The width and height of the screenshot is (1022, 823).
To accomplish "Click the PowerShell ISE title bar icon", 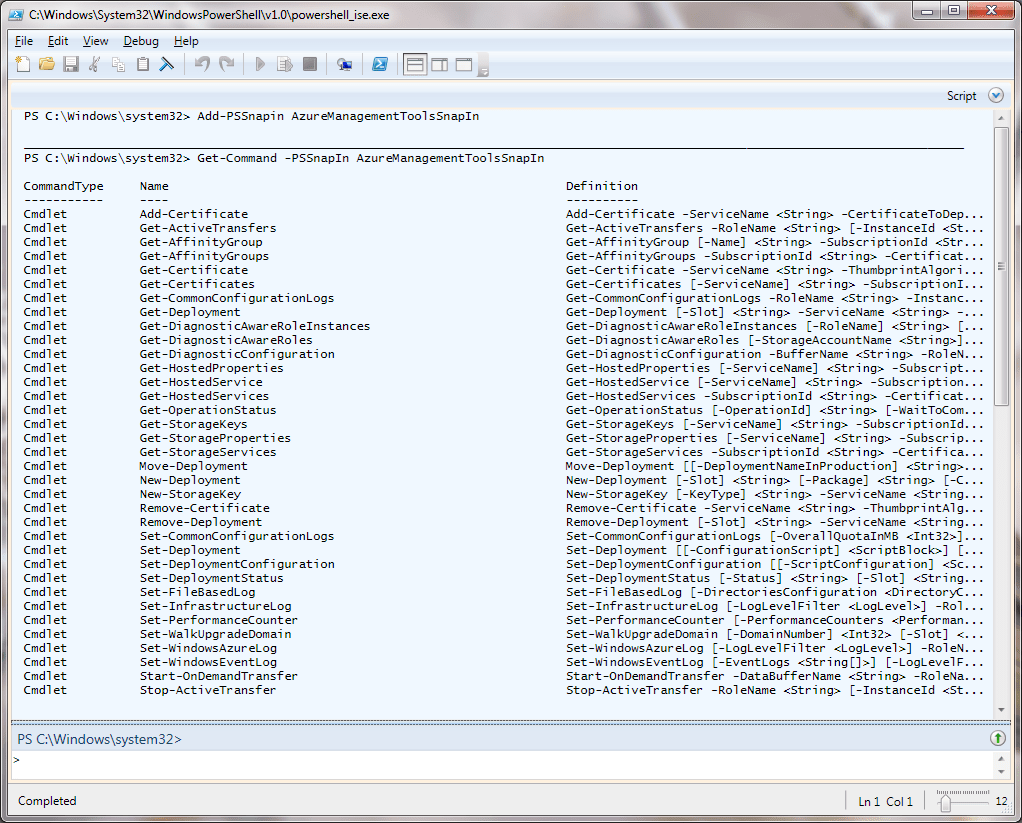I will 16,14.
